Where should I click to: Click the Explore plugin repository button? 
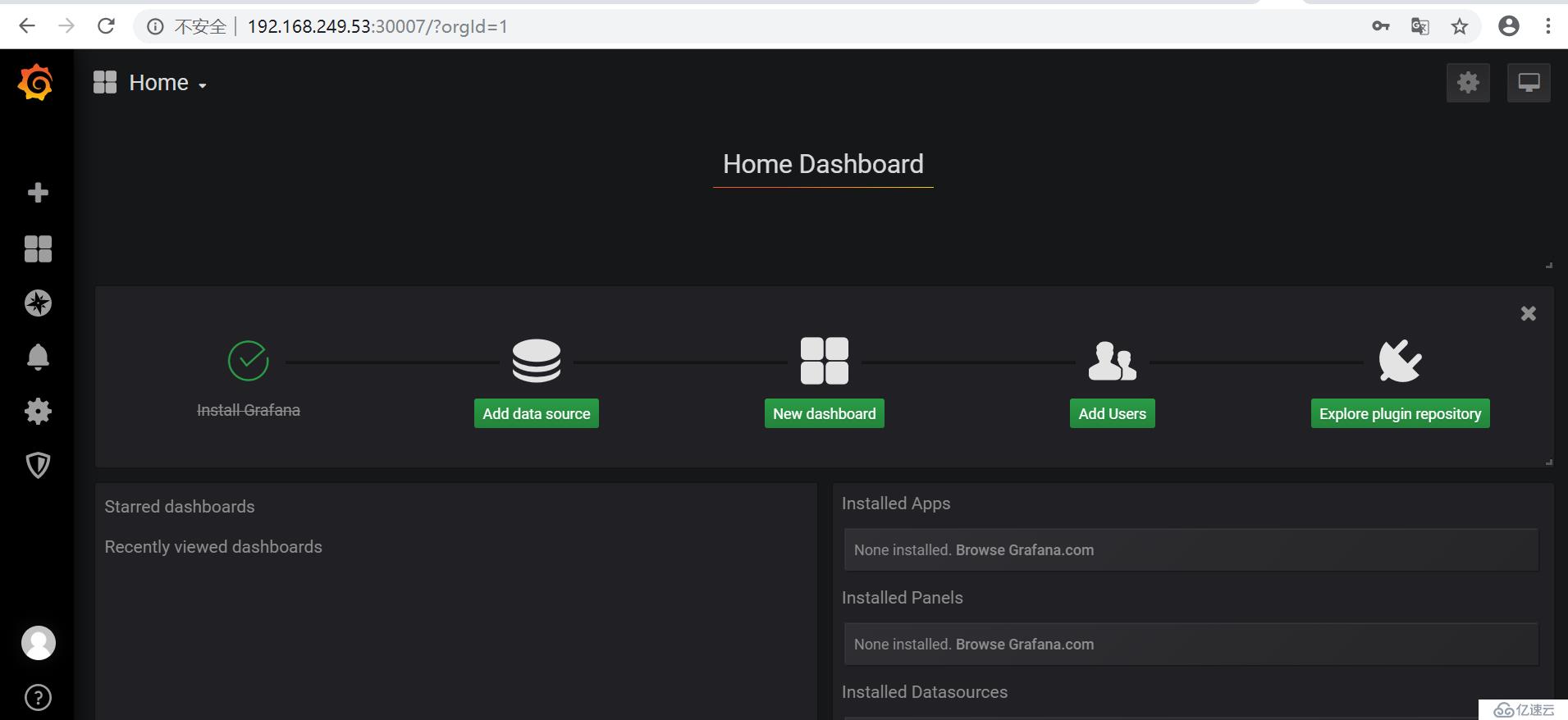pyautogui.click(x=1401, y=413)
